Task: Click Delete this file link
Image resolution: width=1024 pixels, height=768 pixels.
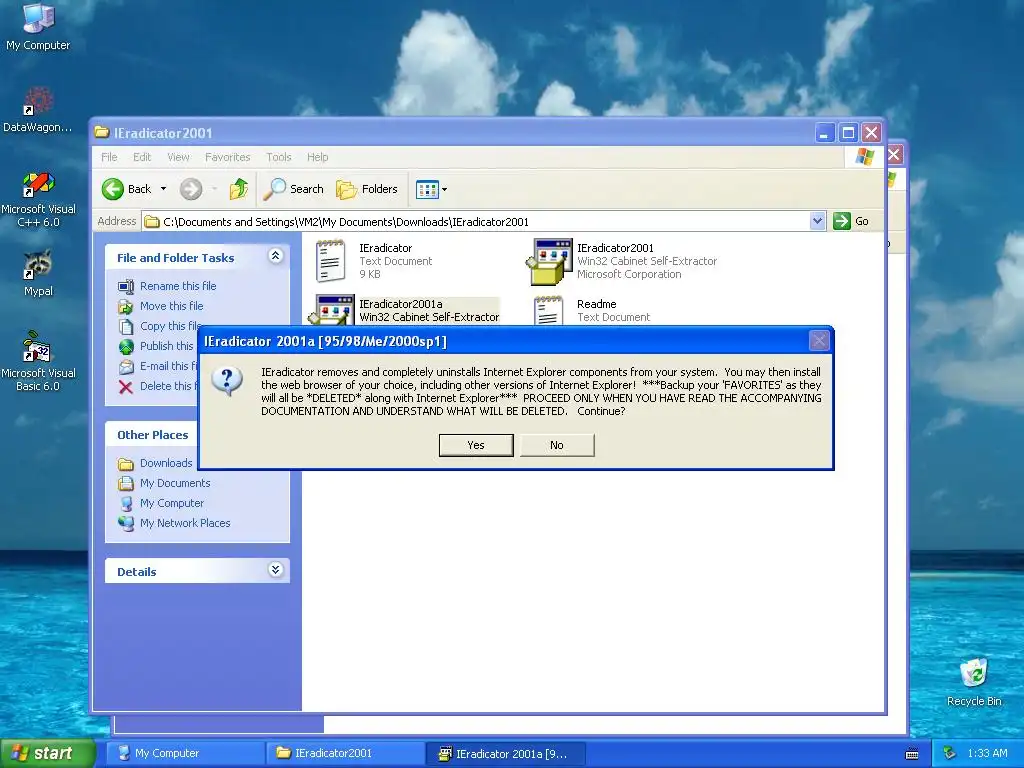Action: 168,386
